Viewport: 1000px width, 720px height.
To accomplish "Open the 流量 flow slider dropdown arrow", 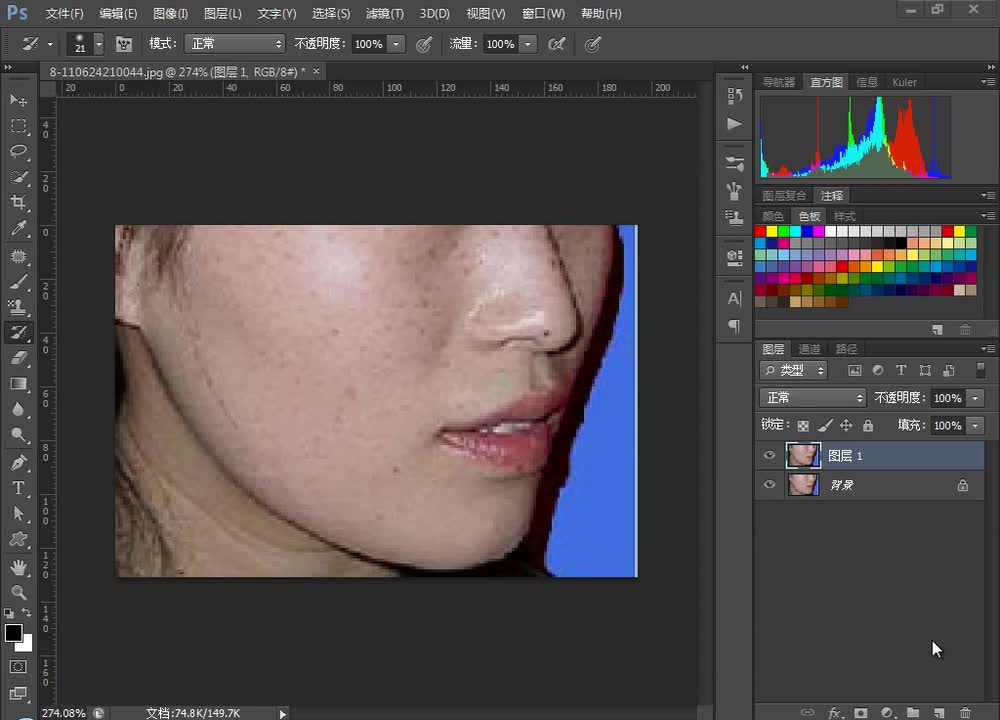I will click(528, 44).
